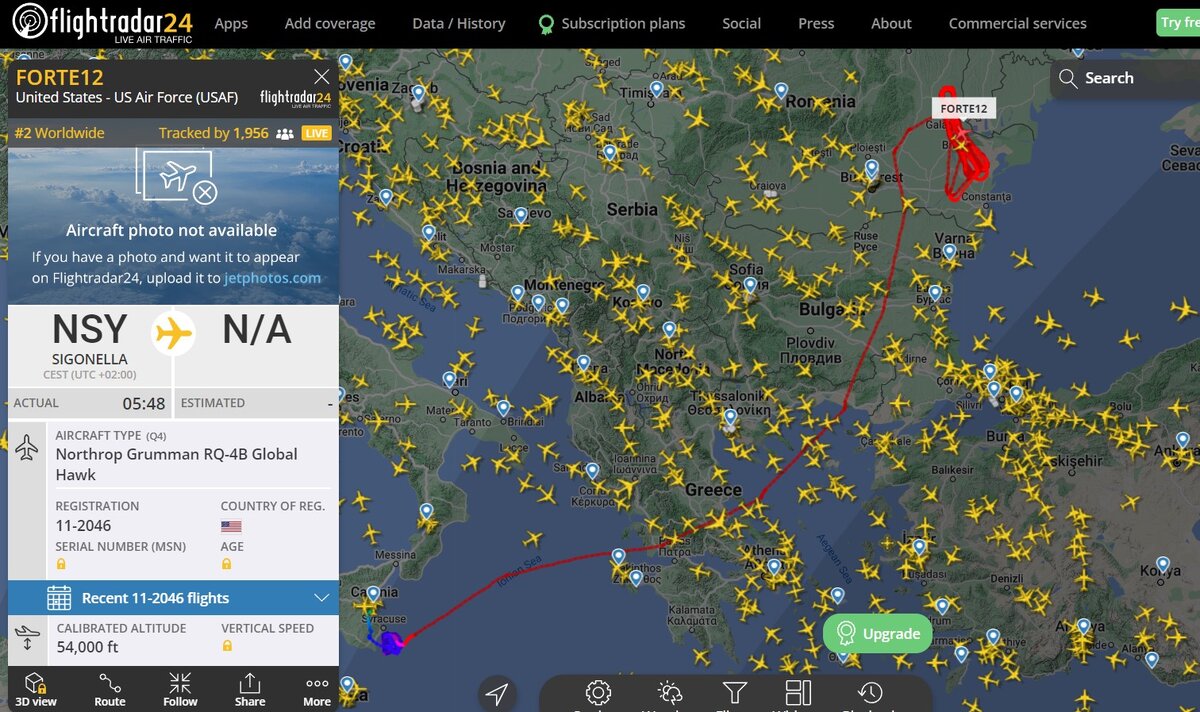Click the FORTE12 label on the map
1200x712 pixels.
point(964,108)
